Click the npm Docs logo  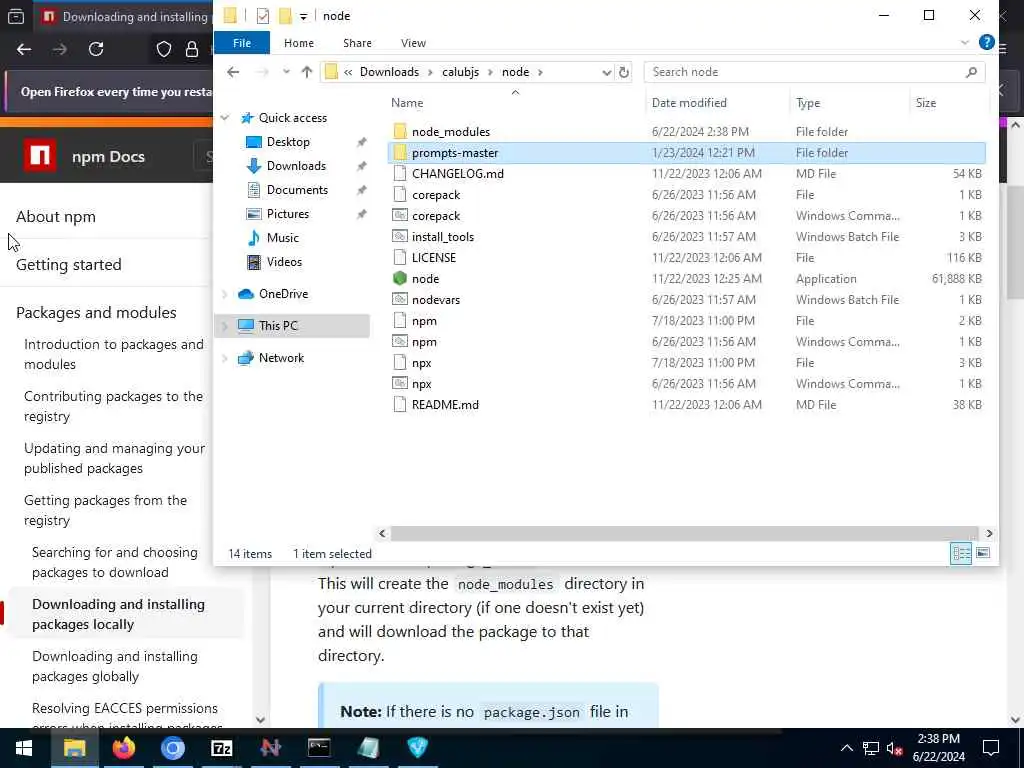pos(40,156)
